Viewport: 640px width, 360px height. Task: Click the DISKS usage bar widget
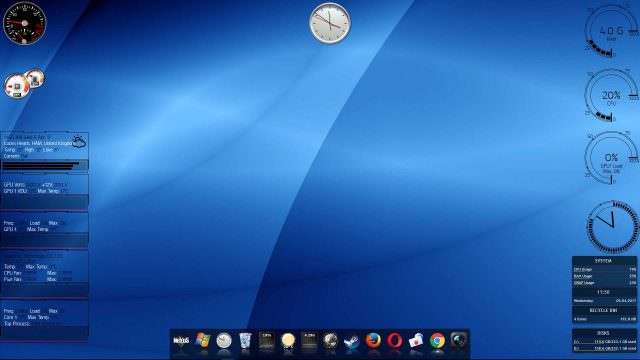point(604,345)
